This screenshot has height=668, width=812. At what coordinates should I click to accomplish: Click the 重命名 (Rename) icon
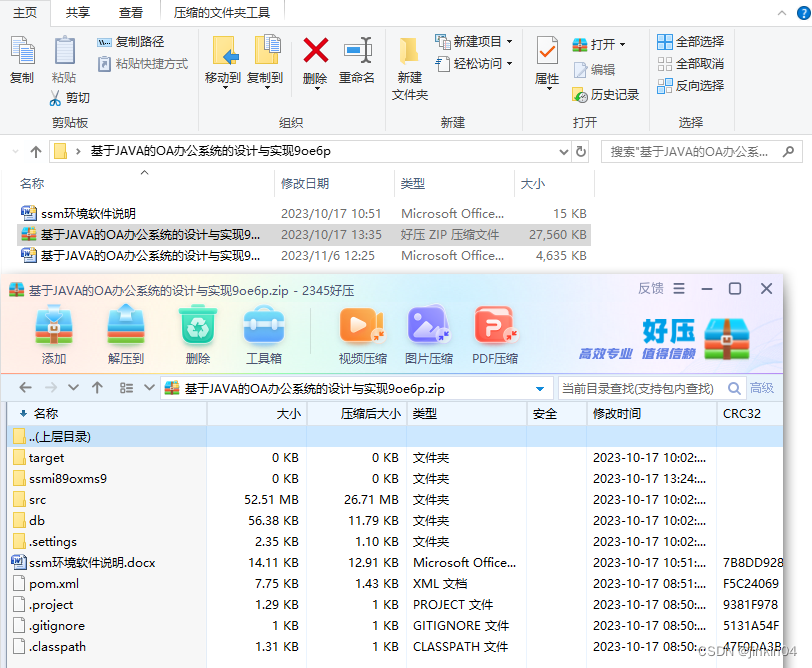[x=359, y=60]
